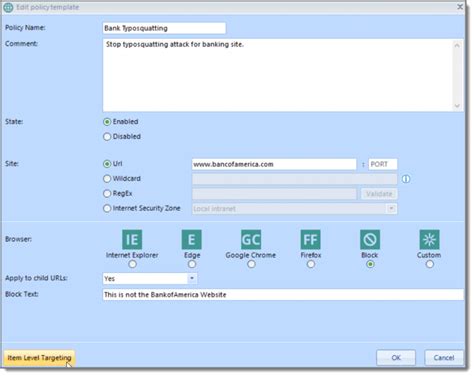Click the Edge browser icon
The width and height of the screenshot is (474, 376).
click(x=191, y=239)
